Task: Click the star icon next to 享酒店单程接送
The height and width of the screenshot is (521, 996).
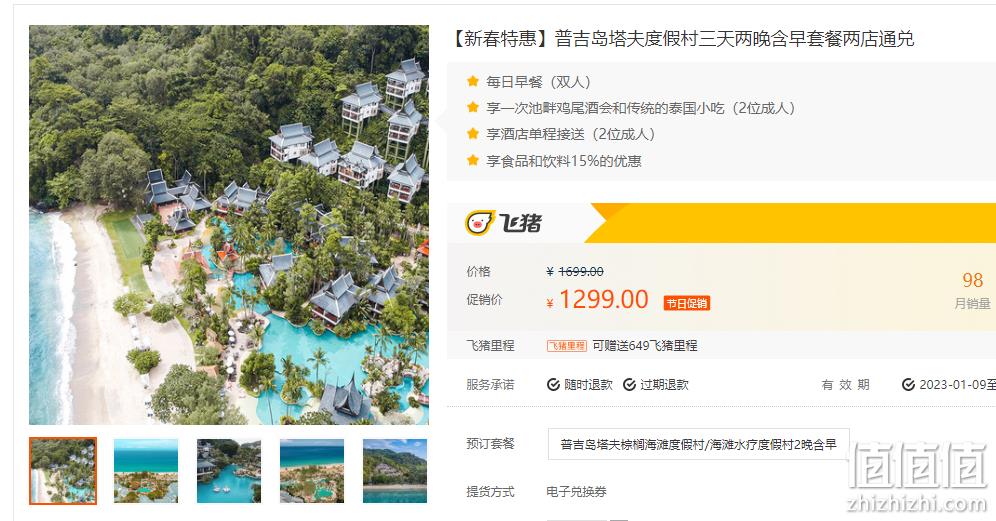Action: point(473,134)
